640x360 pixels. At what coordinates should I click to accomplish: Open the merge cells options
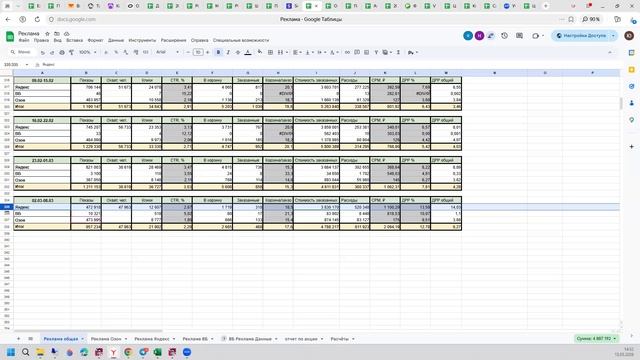click(282, 52)
